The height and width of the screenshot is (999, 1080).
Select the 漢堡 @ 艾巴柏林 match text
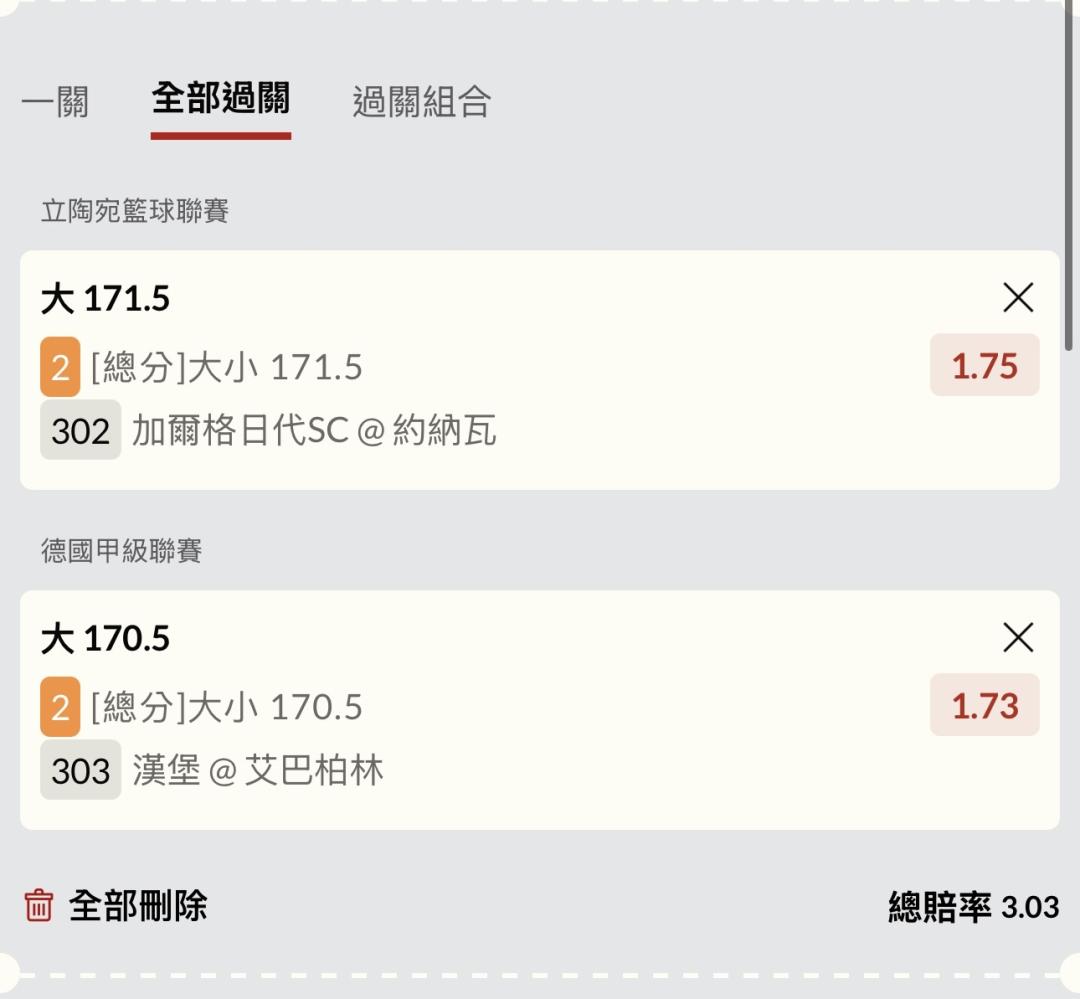[x=258, y=771]
